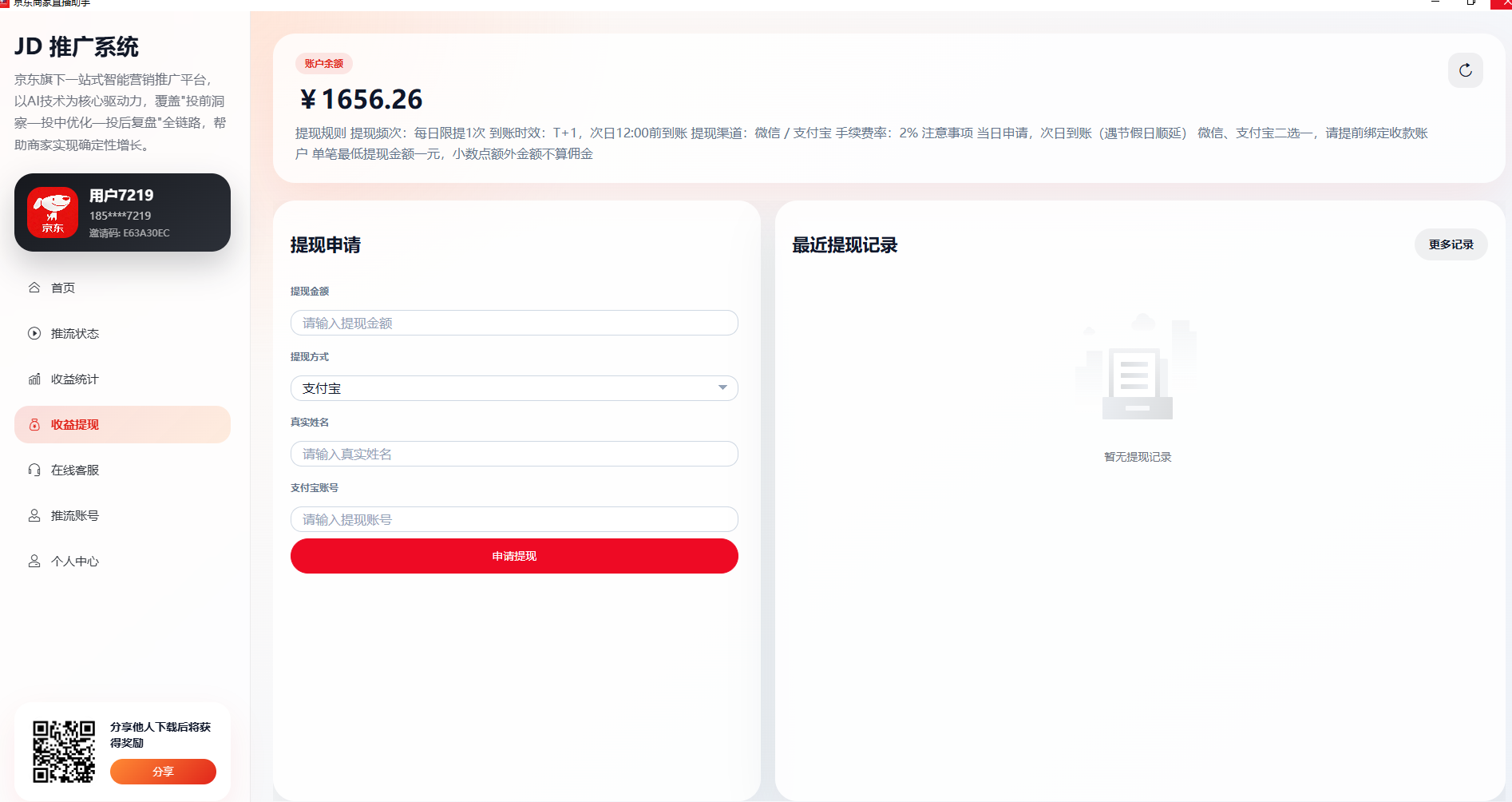Open 在线客服 support page
The width and height of the screenshot is (1512, 802).
click(x=122, y=470)
